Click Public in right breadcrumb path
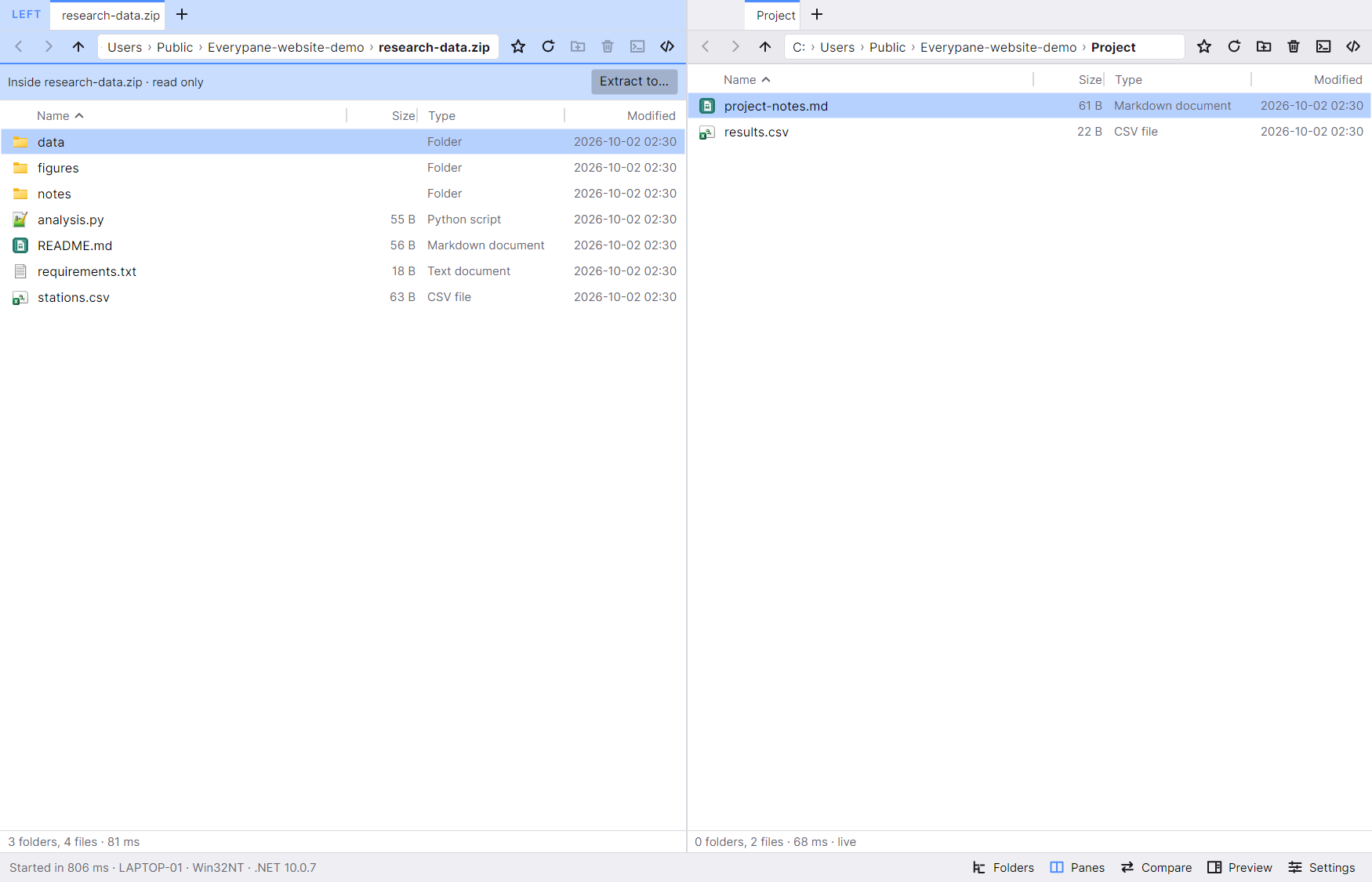The width and height of the screenshot is (1372, 882). (887, 47)
